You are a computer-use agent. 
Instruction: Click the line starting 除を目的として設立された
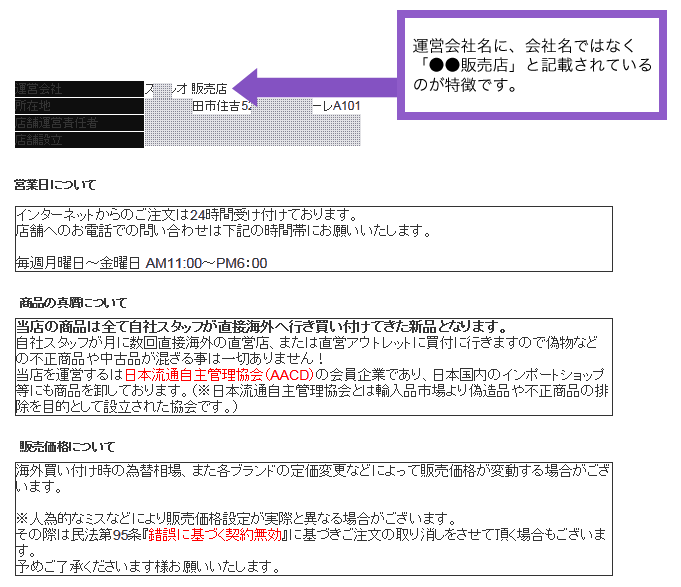coord(127,406)
